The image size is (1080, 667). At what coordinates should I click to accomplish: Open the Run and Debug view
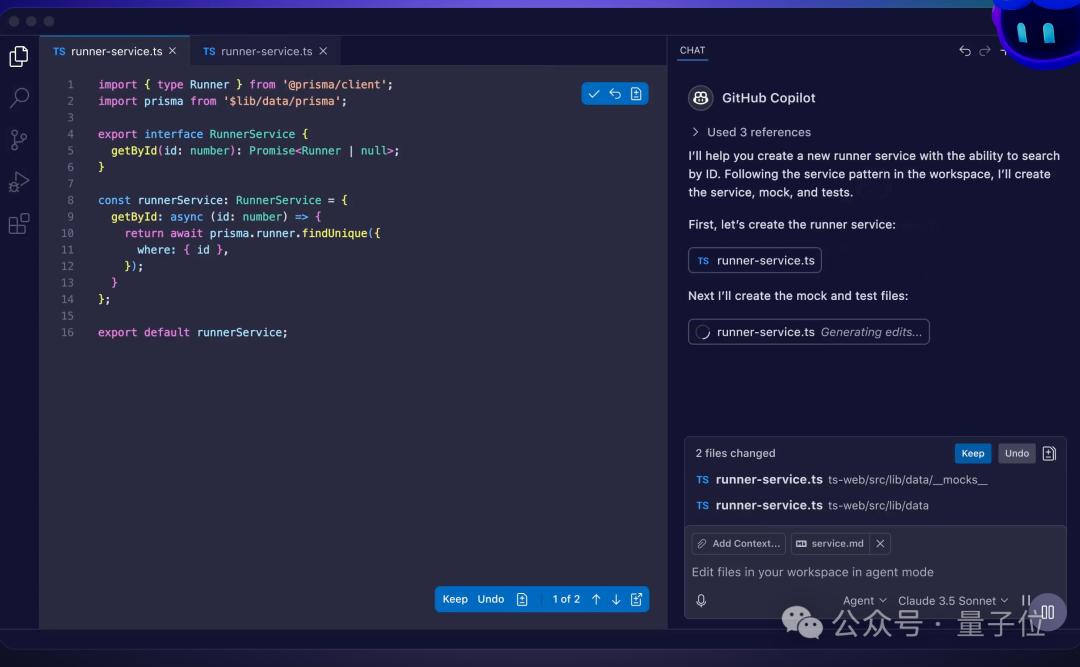pos(18,182)
